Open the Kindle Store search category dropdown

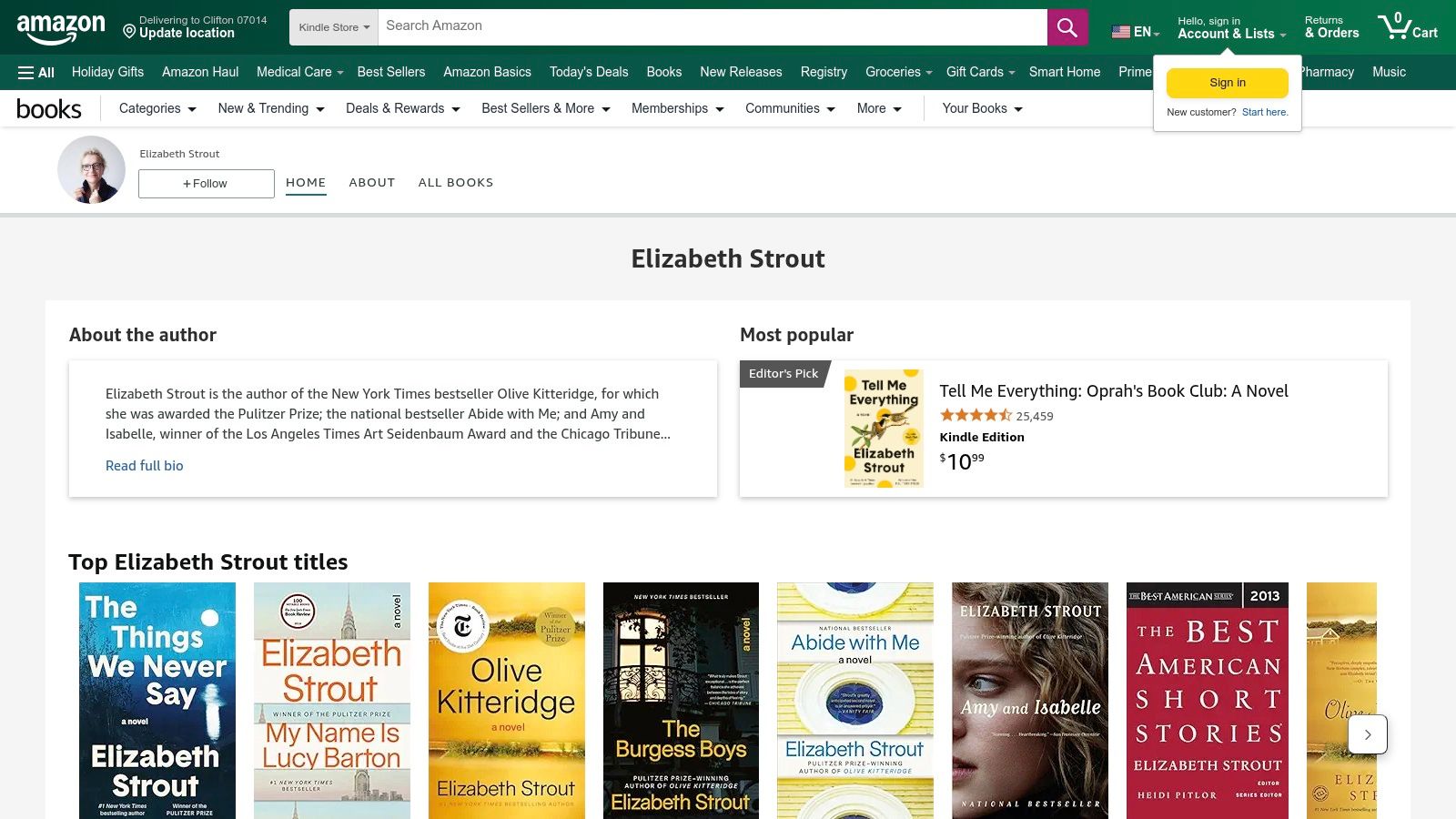click(333, 26)
